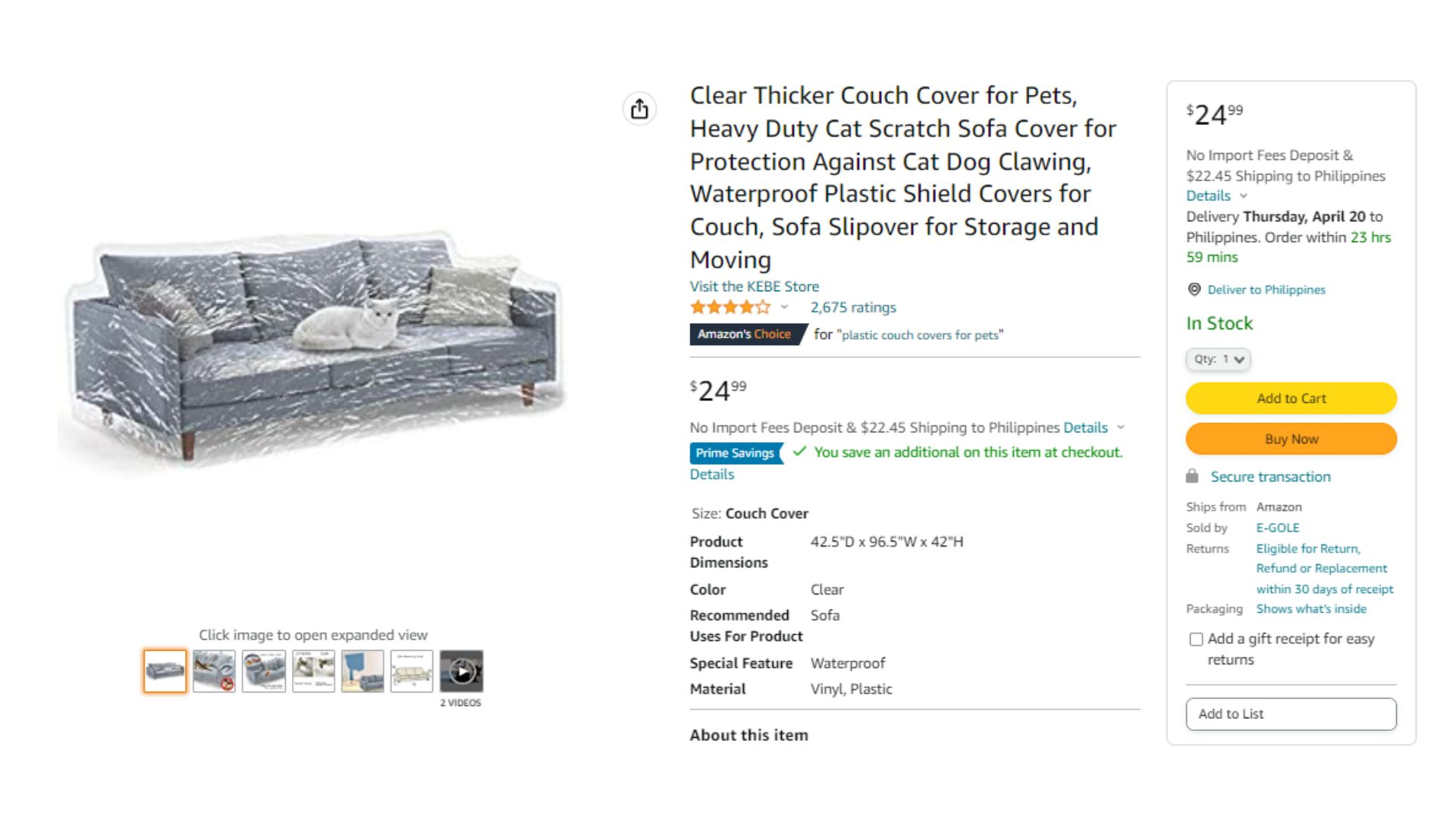Image resolution: width=1456 pixels, height=819 pixels.
Task: Play the product video thumbnail
Action: (461, 671)
